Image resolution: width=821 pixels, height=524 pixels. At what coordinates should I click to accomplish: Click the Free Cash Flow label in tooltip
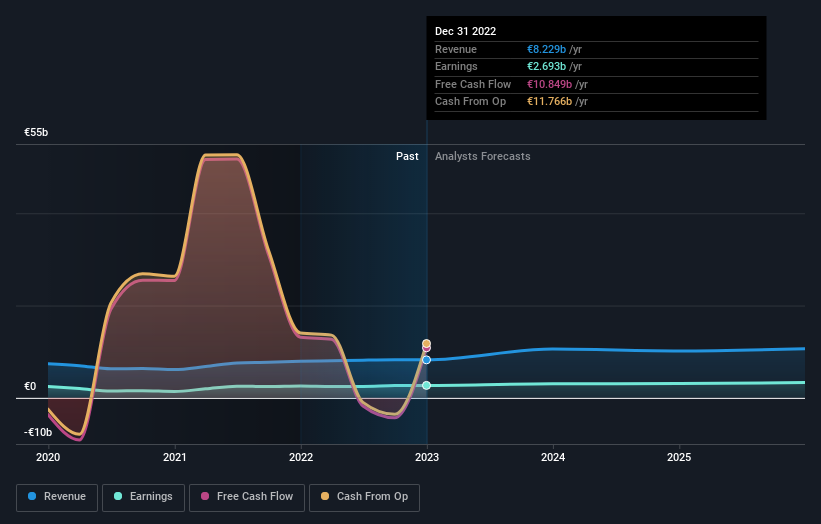pos(473,84)
